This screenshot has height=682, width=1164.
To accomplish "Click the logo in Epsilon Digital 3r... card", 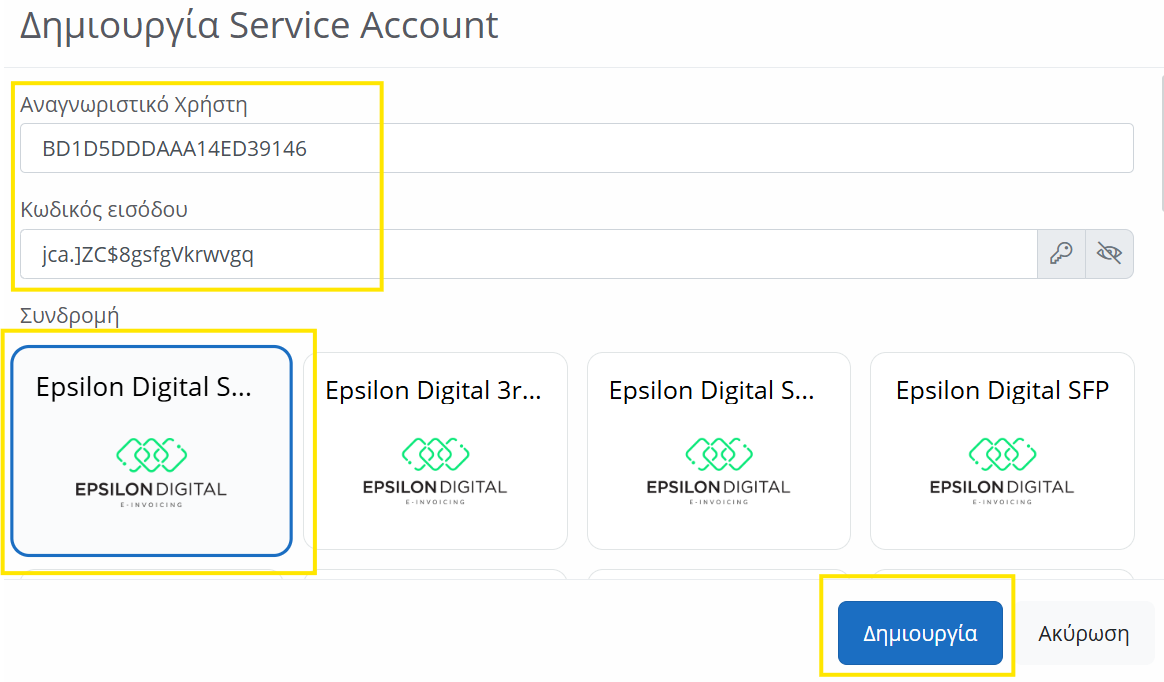I will tap(435, 470).
